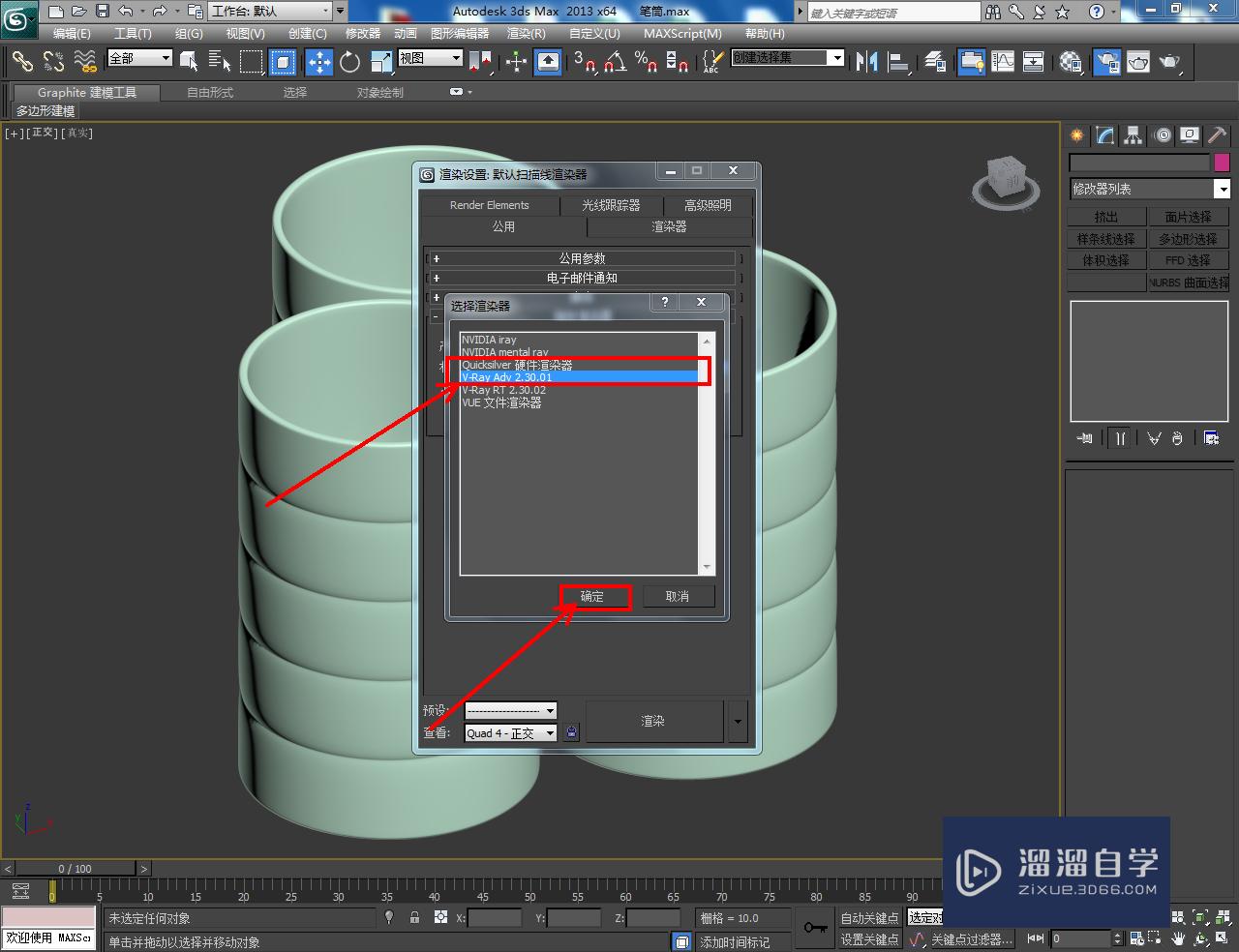Click the 多边形选择 modifier button

click(x=1188, y=239)
